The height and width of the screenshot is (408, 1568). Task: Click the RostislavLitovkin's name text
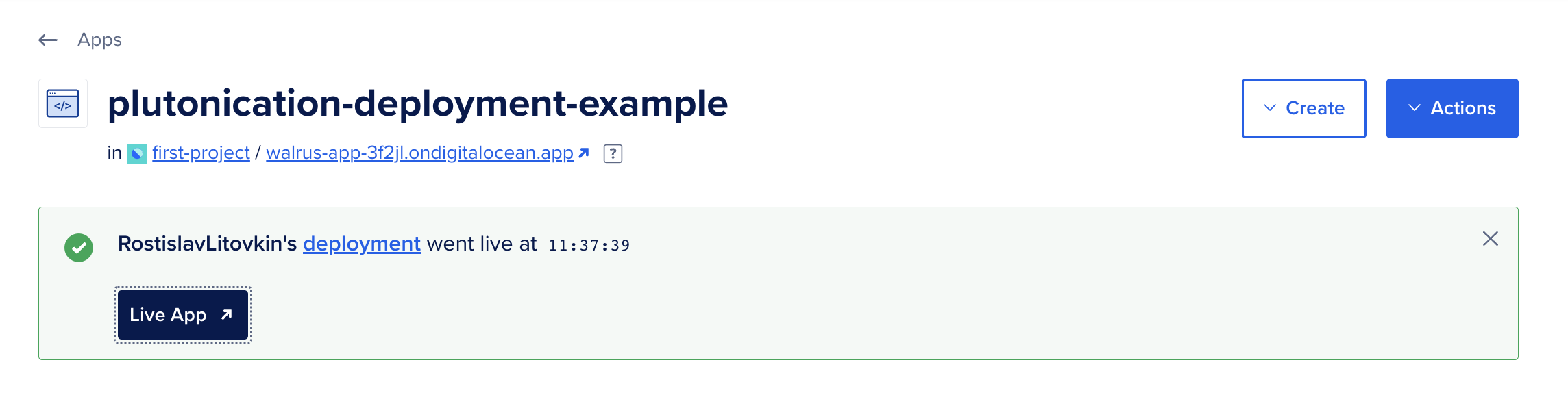click(x=207, y=244)
